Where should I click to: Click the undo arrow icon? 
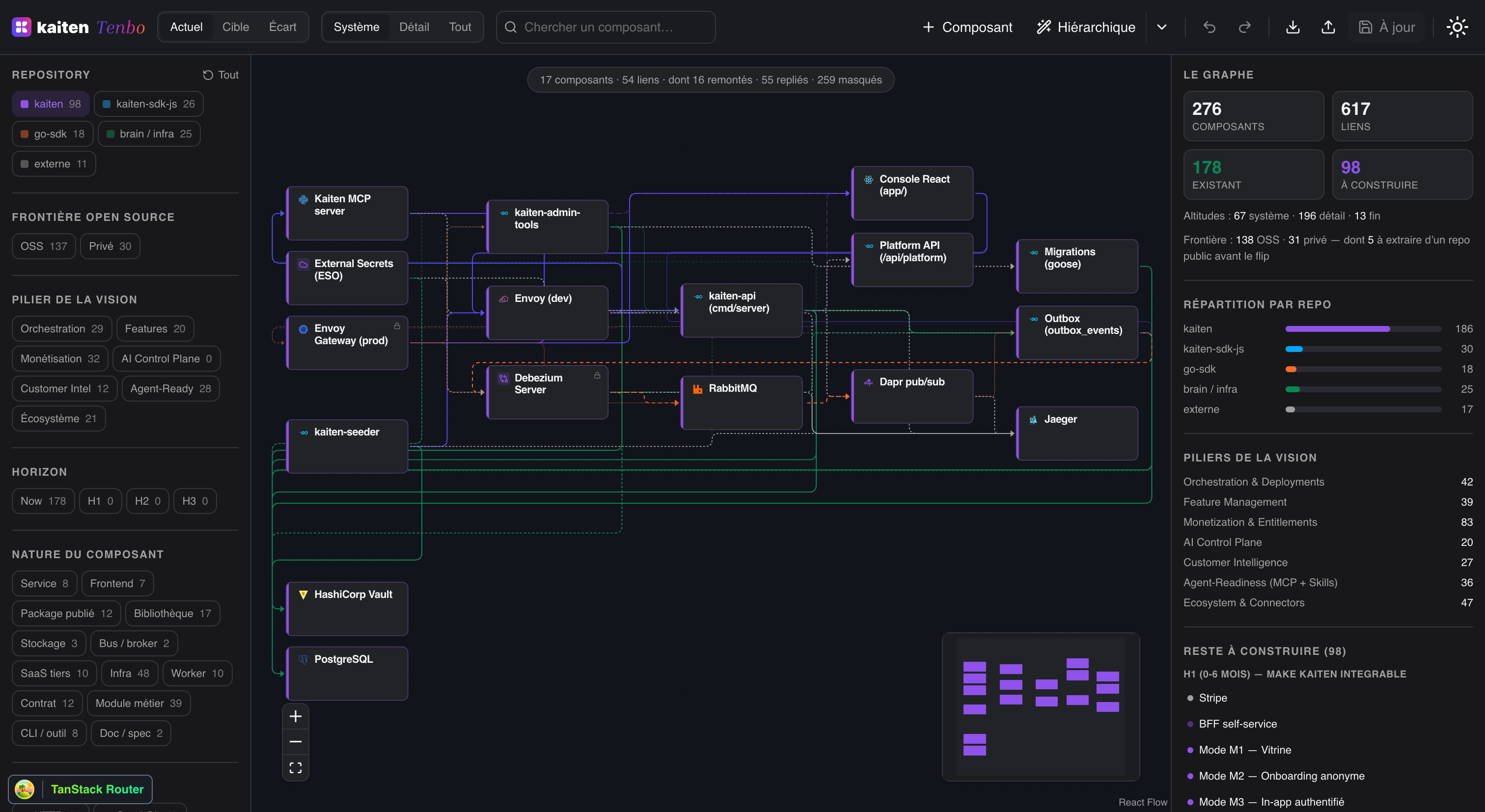1209,27
